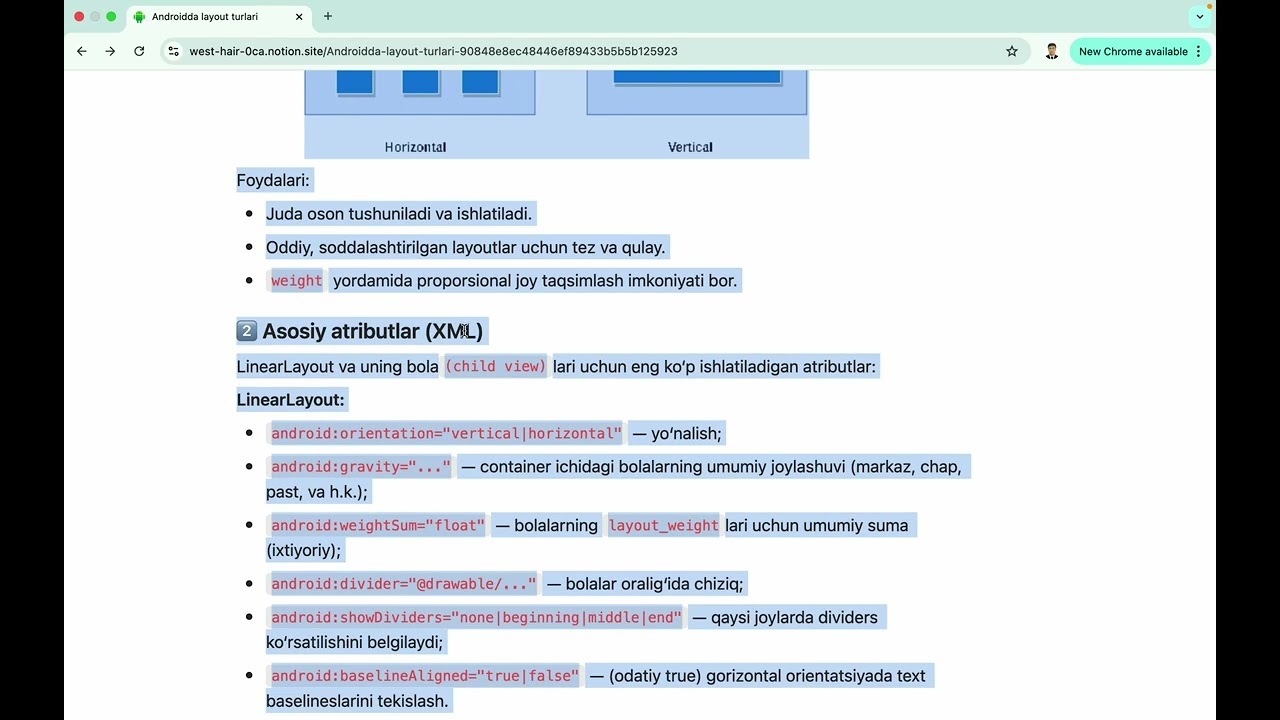
Task: Click the browser back arrow
Action: pos(82,51)
